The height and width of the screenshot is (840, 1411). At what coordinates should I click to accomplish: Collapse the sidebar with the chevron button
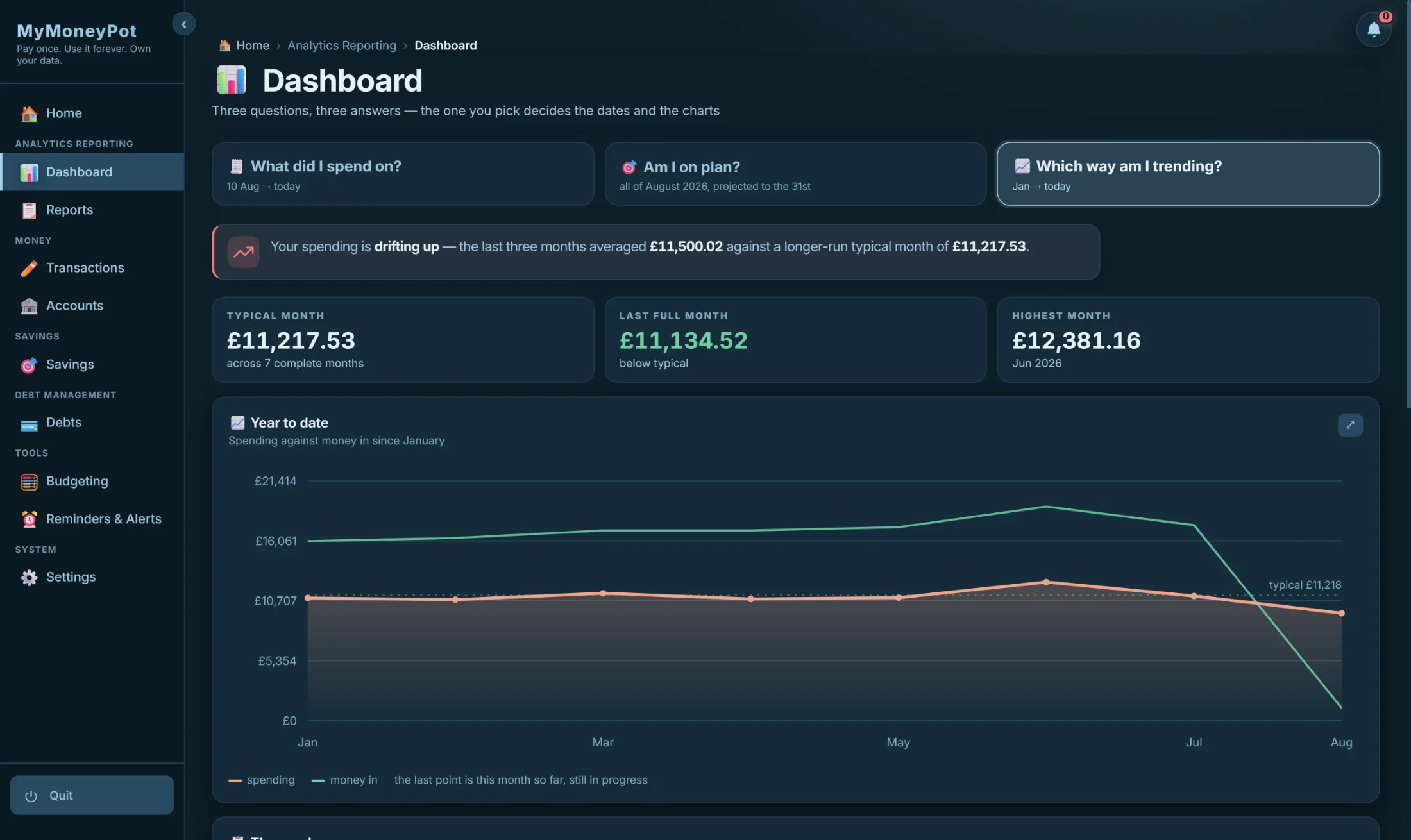pos(183,24)
